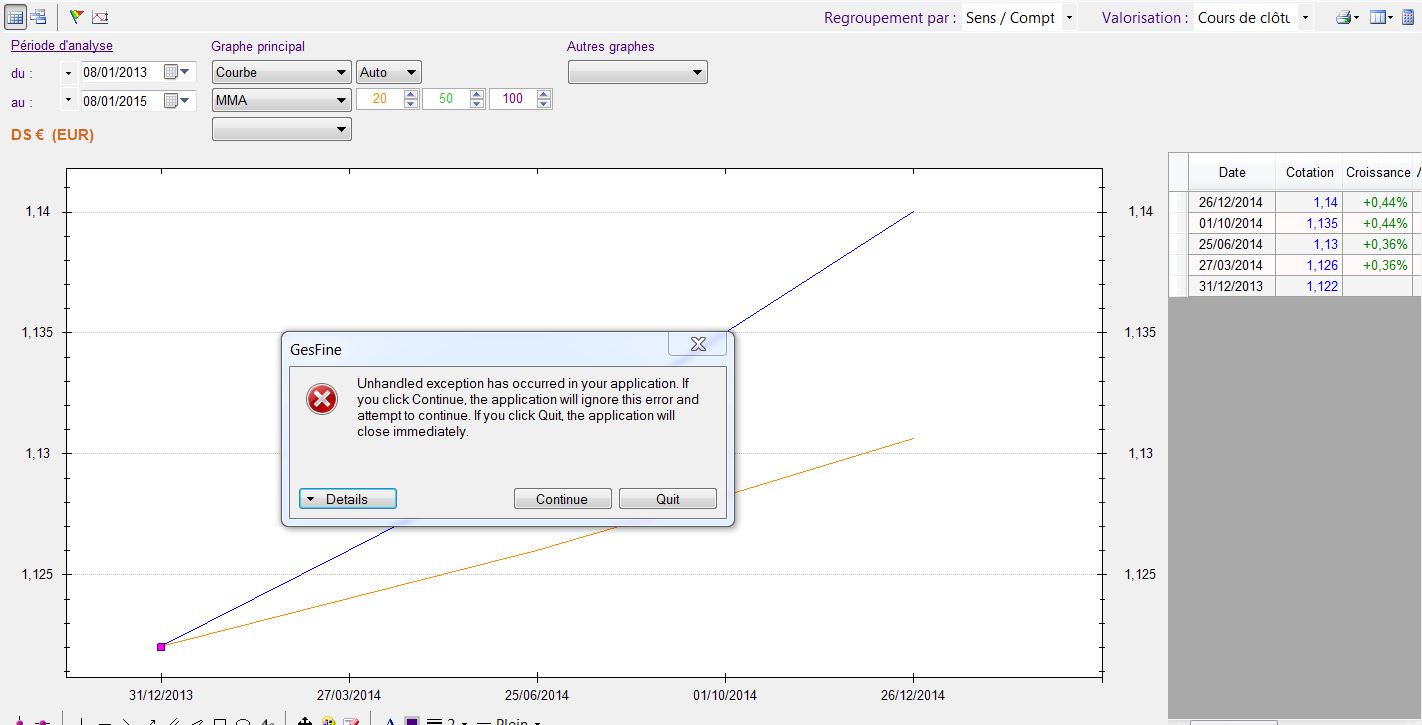
Task: Select the 26/12/2014 table row date
Action: coord(1232,202)
